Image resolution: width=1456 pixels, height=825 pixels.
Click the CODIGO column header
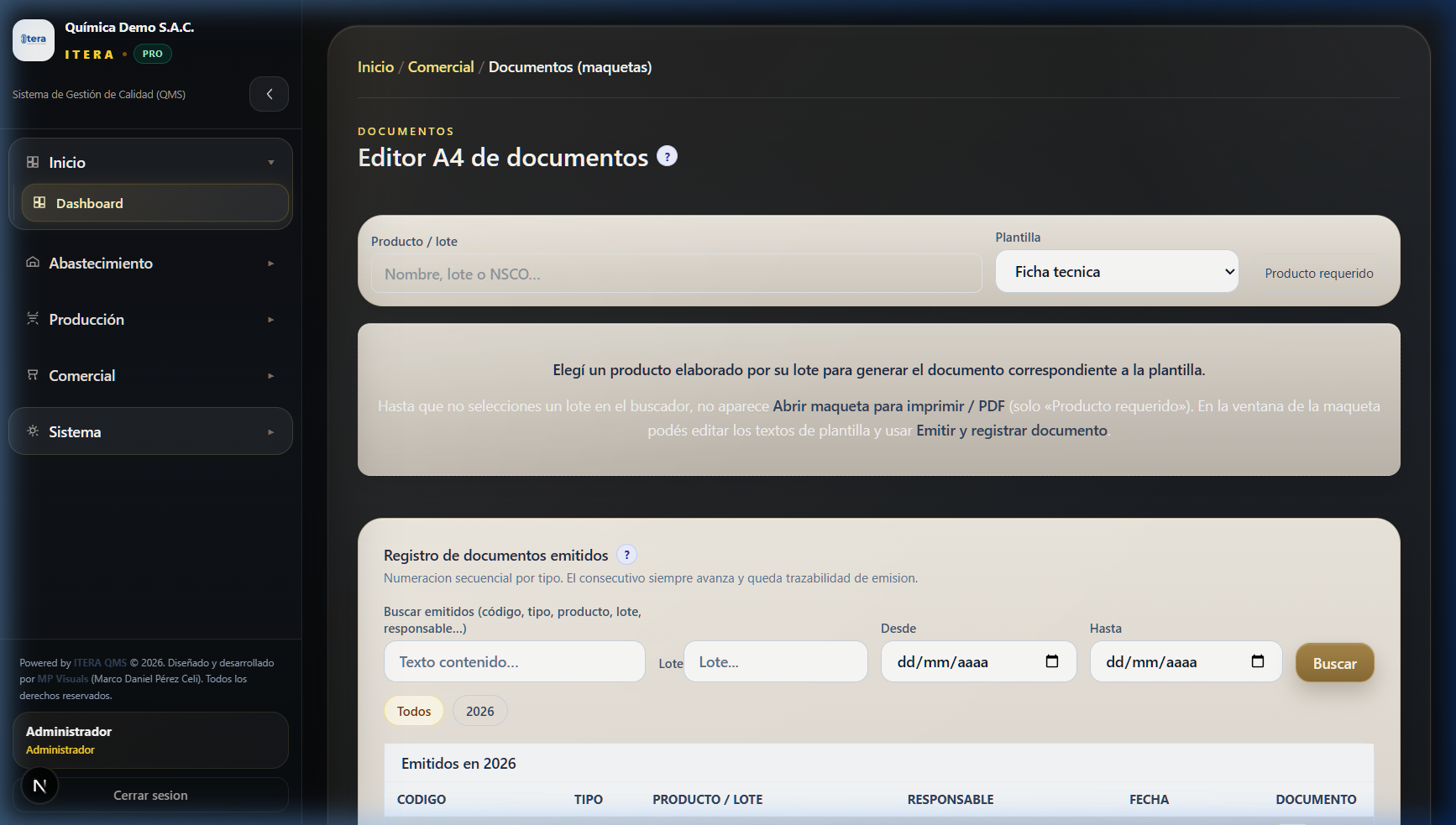pyautogui.click(x=422, y=800)
